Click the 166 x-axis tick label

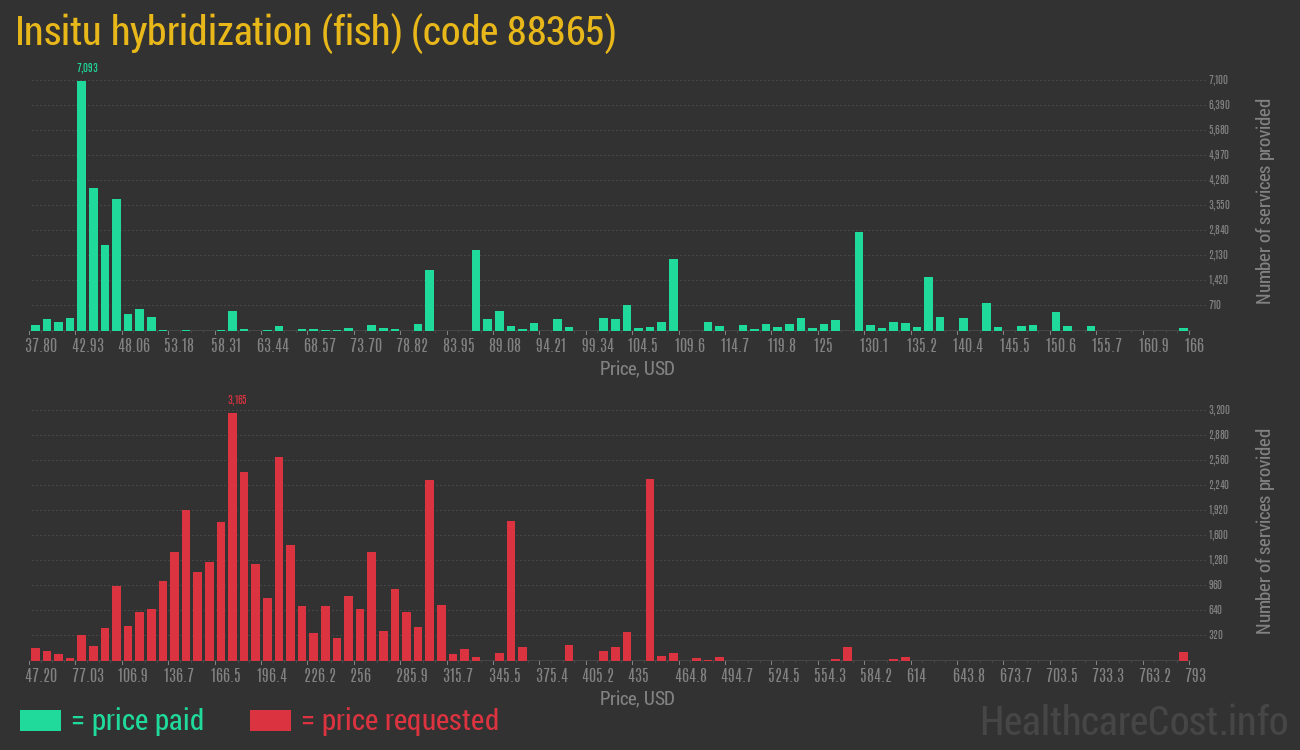click(x=1193, y=346)
